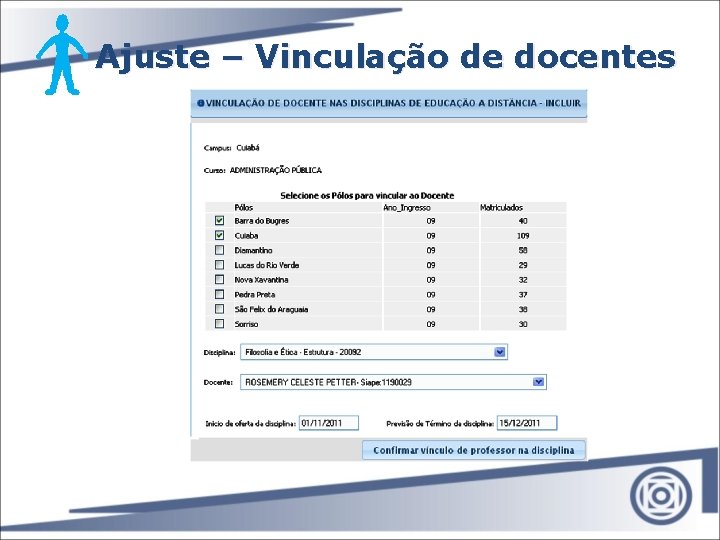Check the Diamantino checkbox
Image resolution: width=720 pixels, height=540 pixels.
point(219,250)
